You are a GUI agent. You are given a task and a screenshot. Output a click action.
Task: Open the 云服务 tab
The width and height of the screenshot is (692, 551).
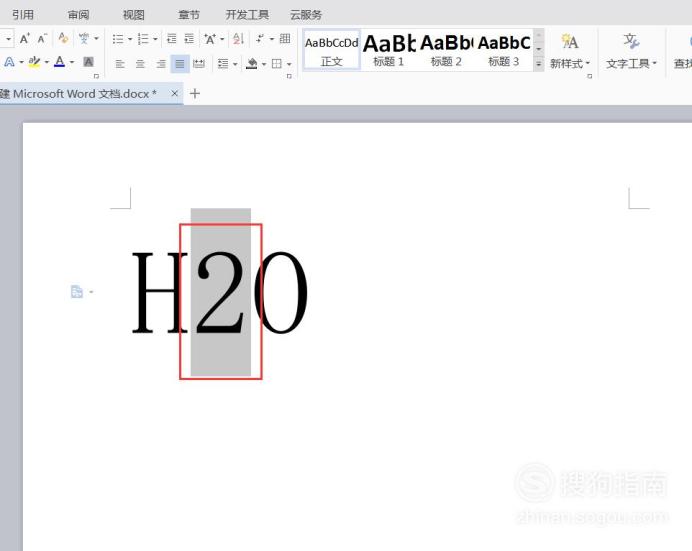point(306,15)
